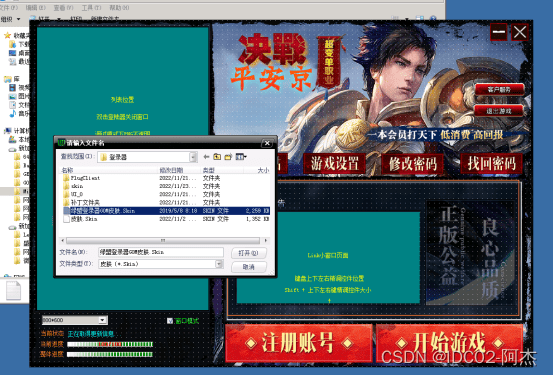Click the 文件名 filename input field
Screen dimensions: 553x376
[161, 252]
